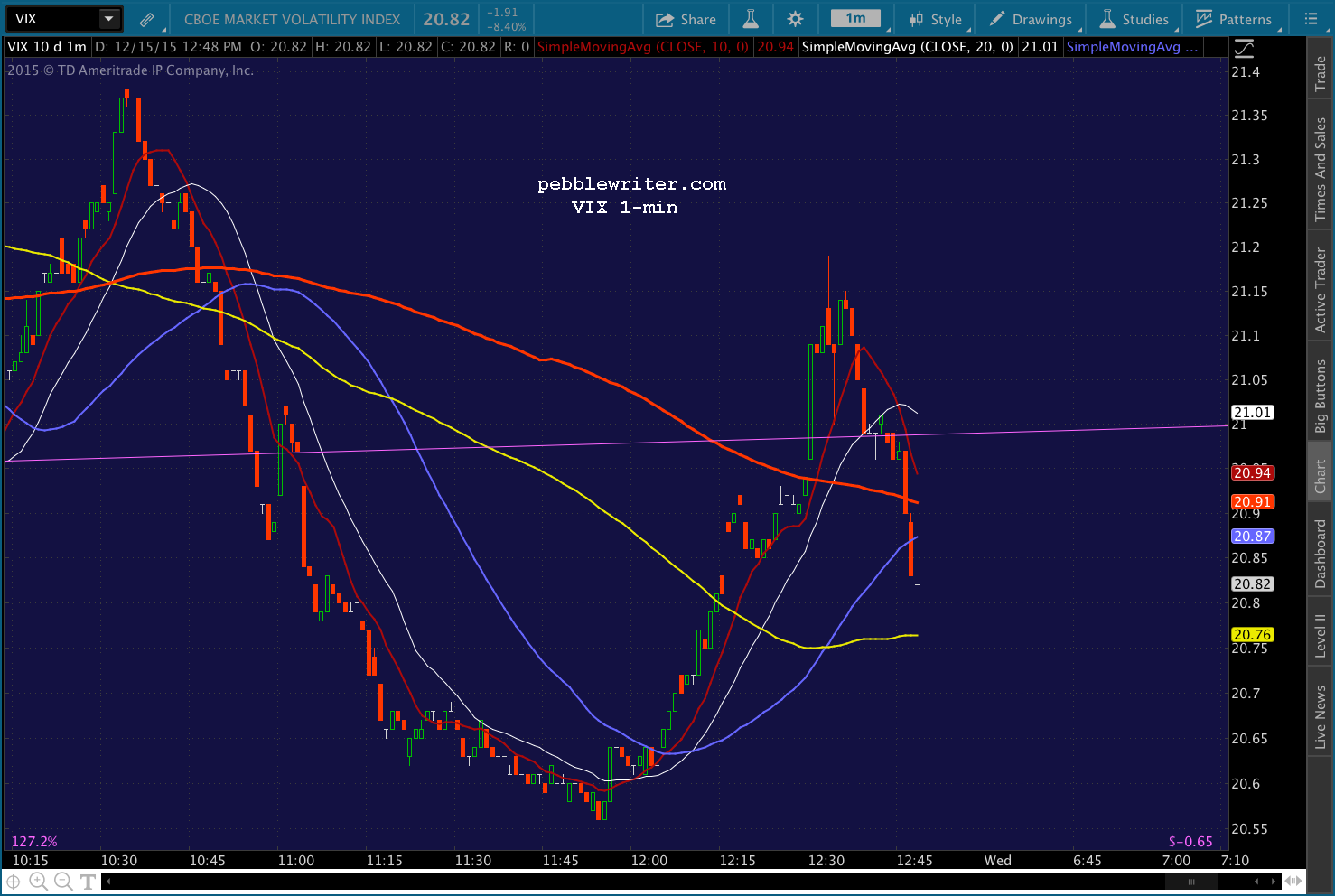Select the text drawing tool icon
1335x896 pixels.
(88, 882)
